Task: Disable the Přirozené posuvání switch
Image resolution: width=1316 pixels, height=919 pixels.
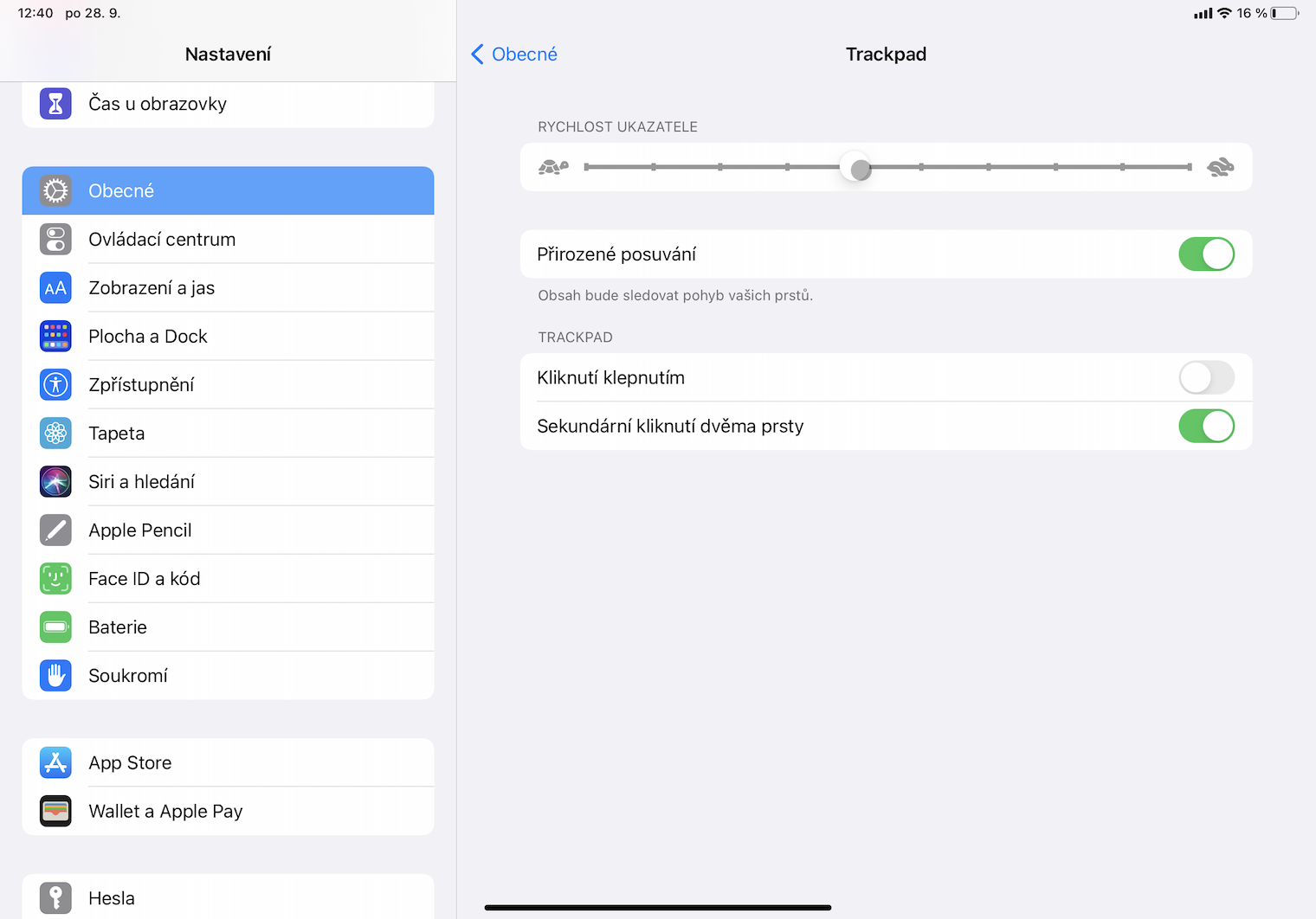Action: (x=1206, y=254)
